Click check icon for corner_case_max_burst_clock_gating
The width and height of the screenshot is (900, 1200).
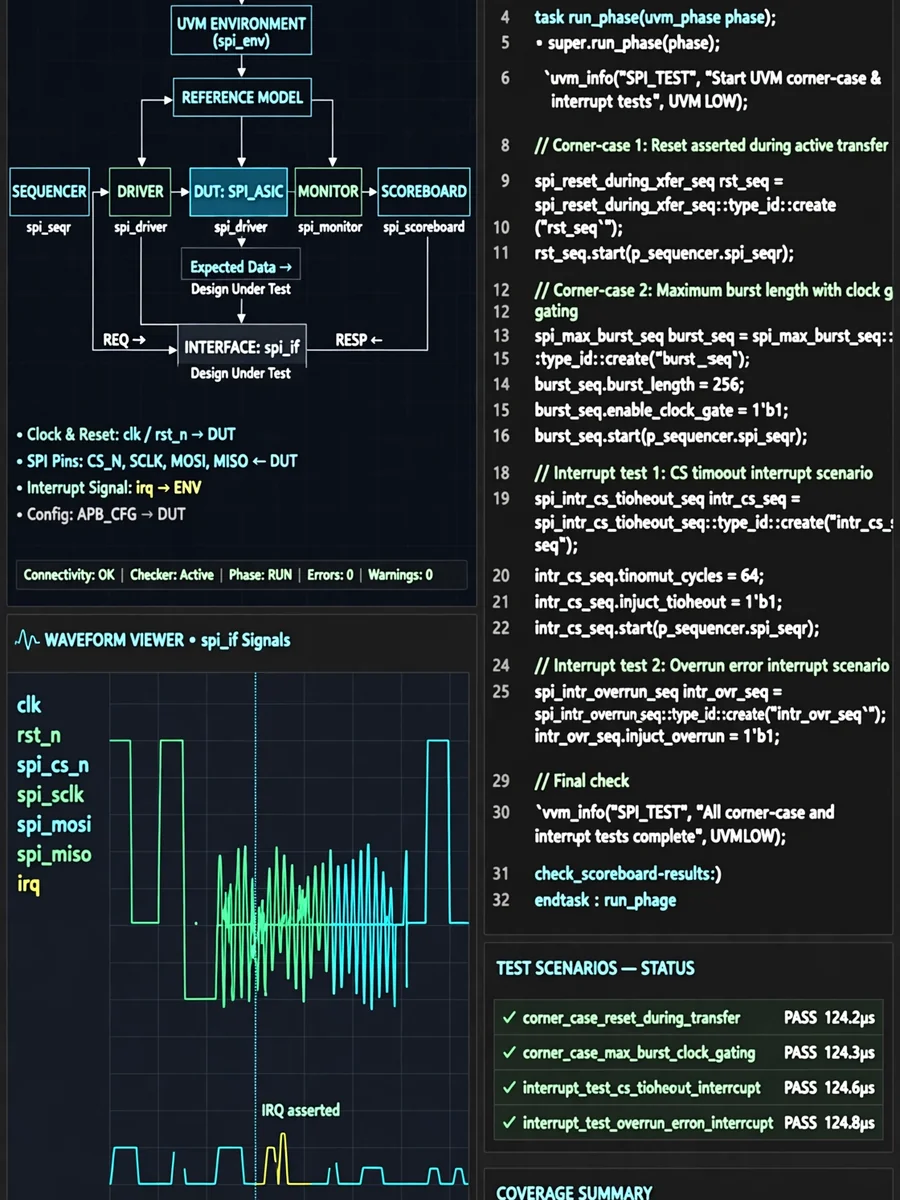tap(509, 1053)
